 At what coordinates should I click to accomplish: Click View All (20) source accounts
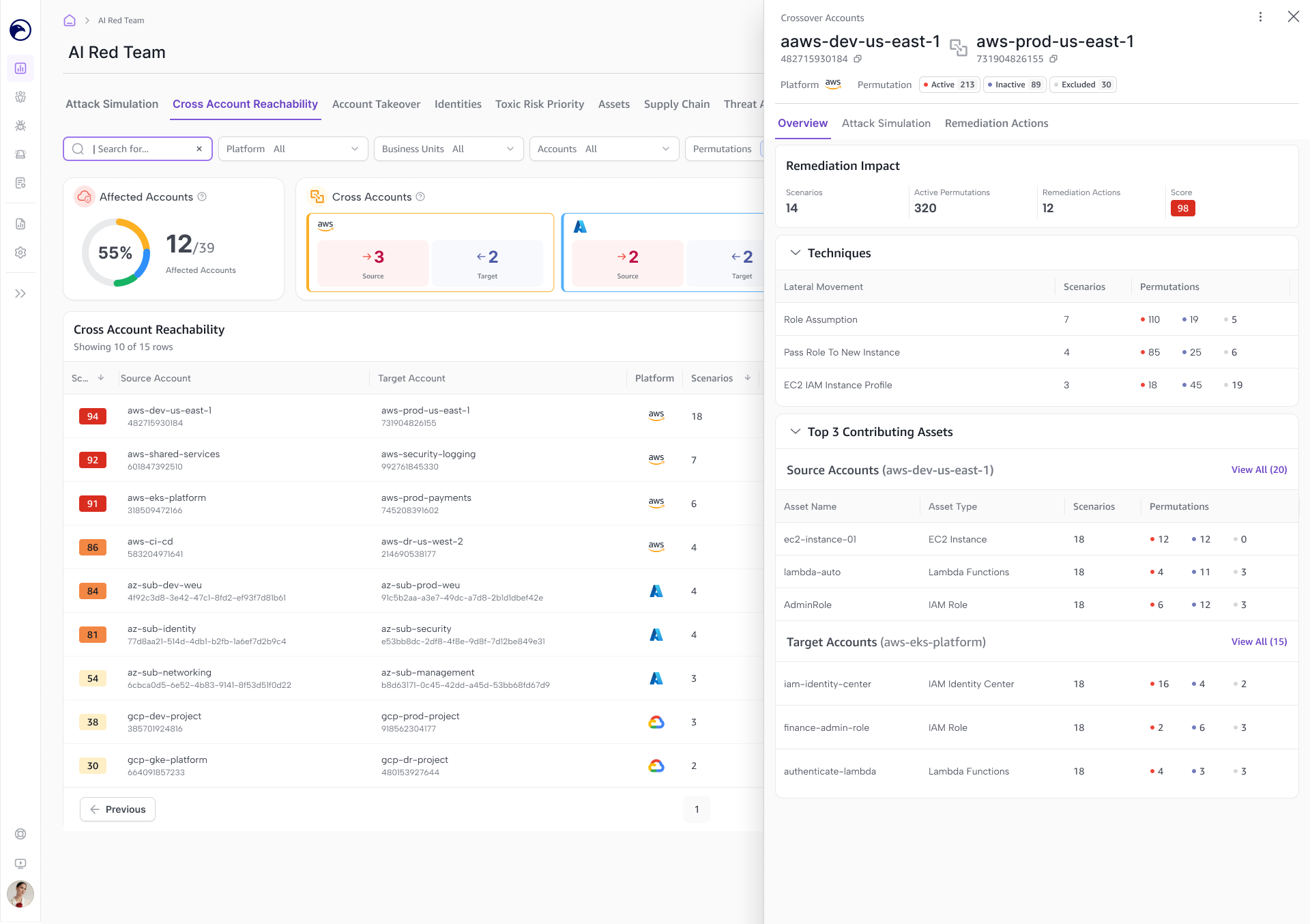coord(1259,470)
